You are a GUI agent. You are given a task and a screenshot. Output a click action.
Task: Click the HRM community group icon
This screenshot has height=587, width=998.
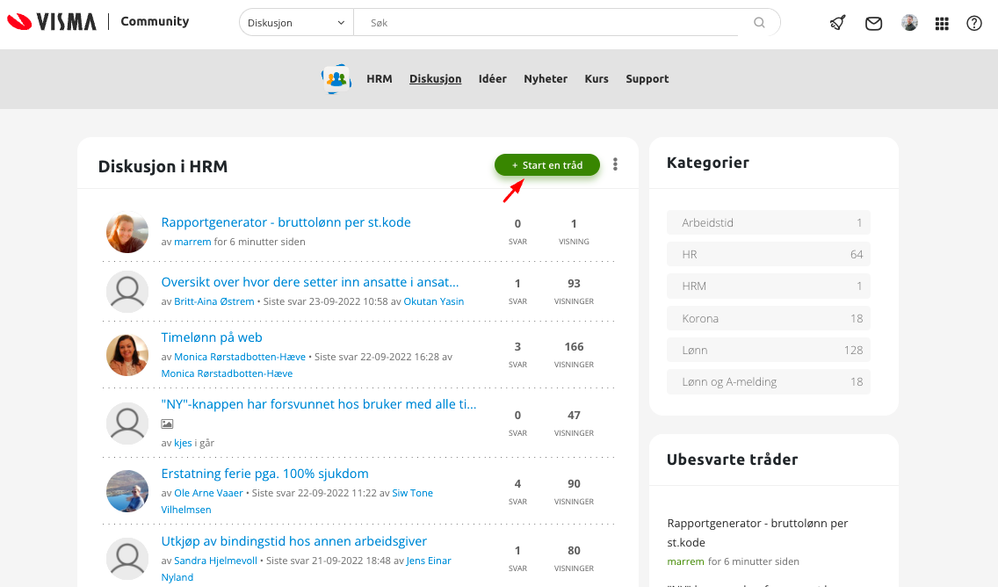pyautogui.click(x=337, y=79)
